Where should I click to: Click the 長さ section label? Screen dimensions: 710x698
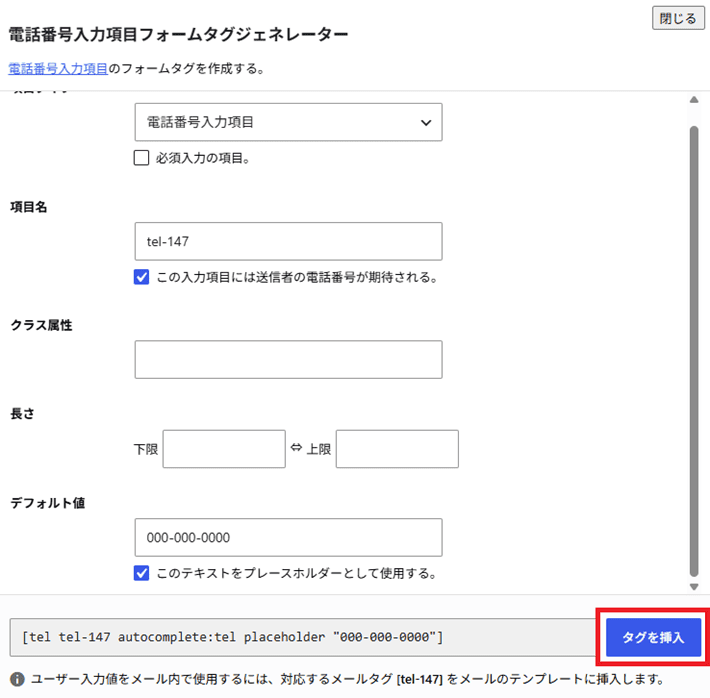(22, 414)
